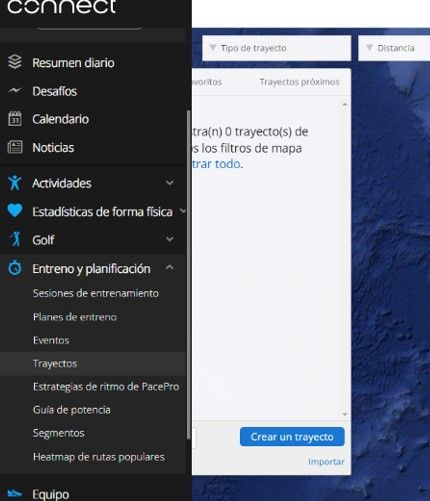The width and height of the screenshot is (430, 501).
Task: Click the Equipo shoe icon
Action: (x=15, y=493)
